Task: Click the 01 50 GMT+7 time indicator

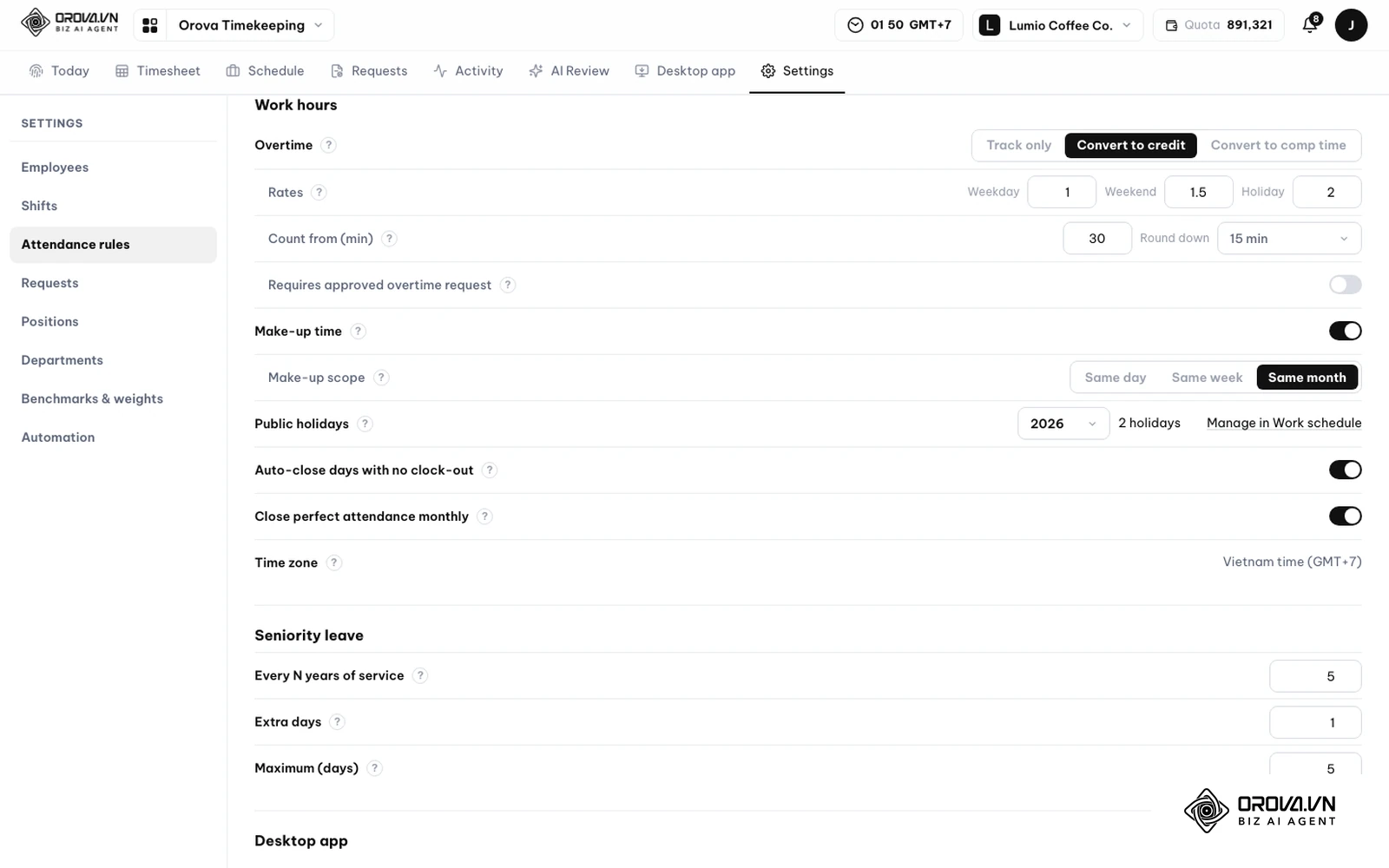Action: [899, 25]
